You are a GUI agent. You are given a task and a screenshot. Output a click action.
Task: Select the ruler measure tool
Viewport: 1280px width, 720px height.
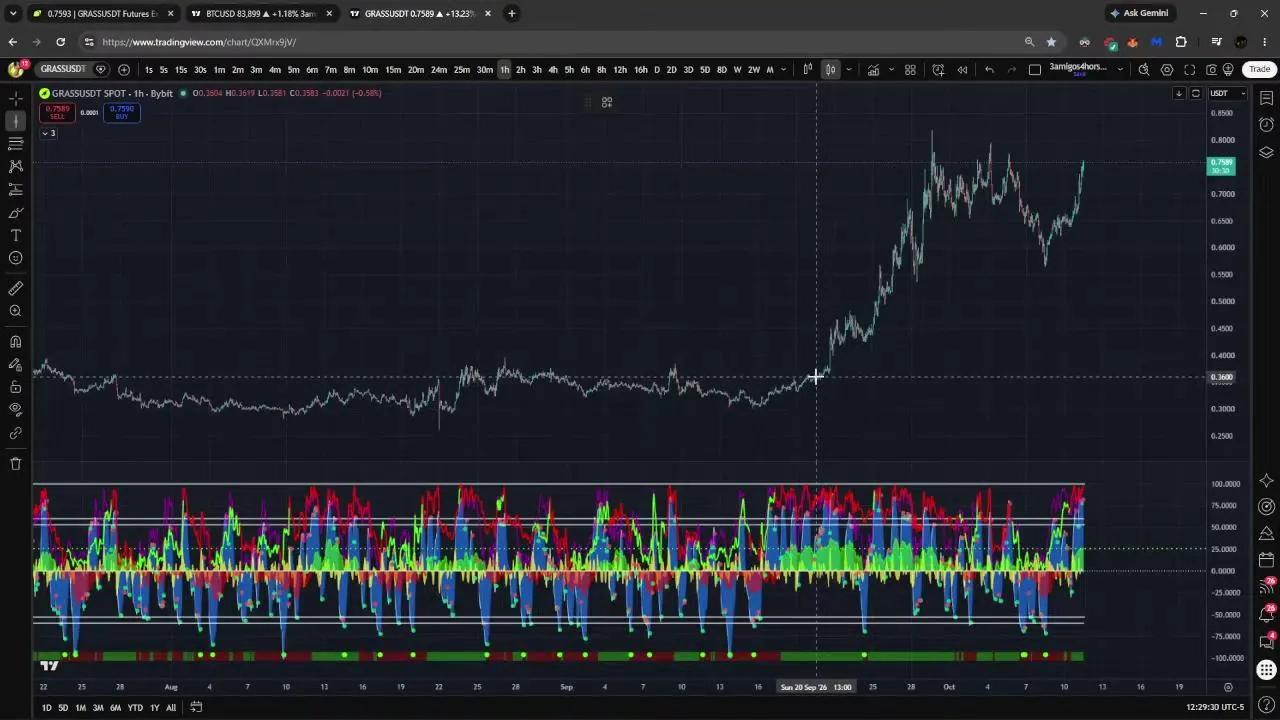click(x=15, y=288)
